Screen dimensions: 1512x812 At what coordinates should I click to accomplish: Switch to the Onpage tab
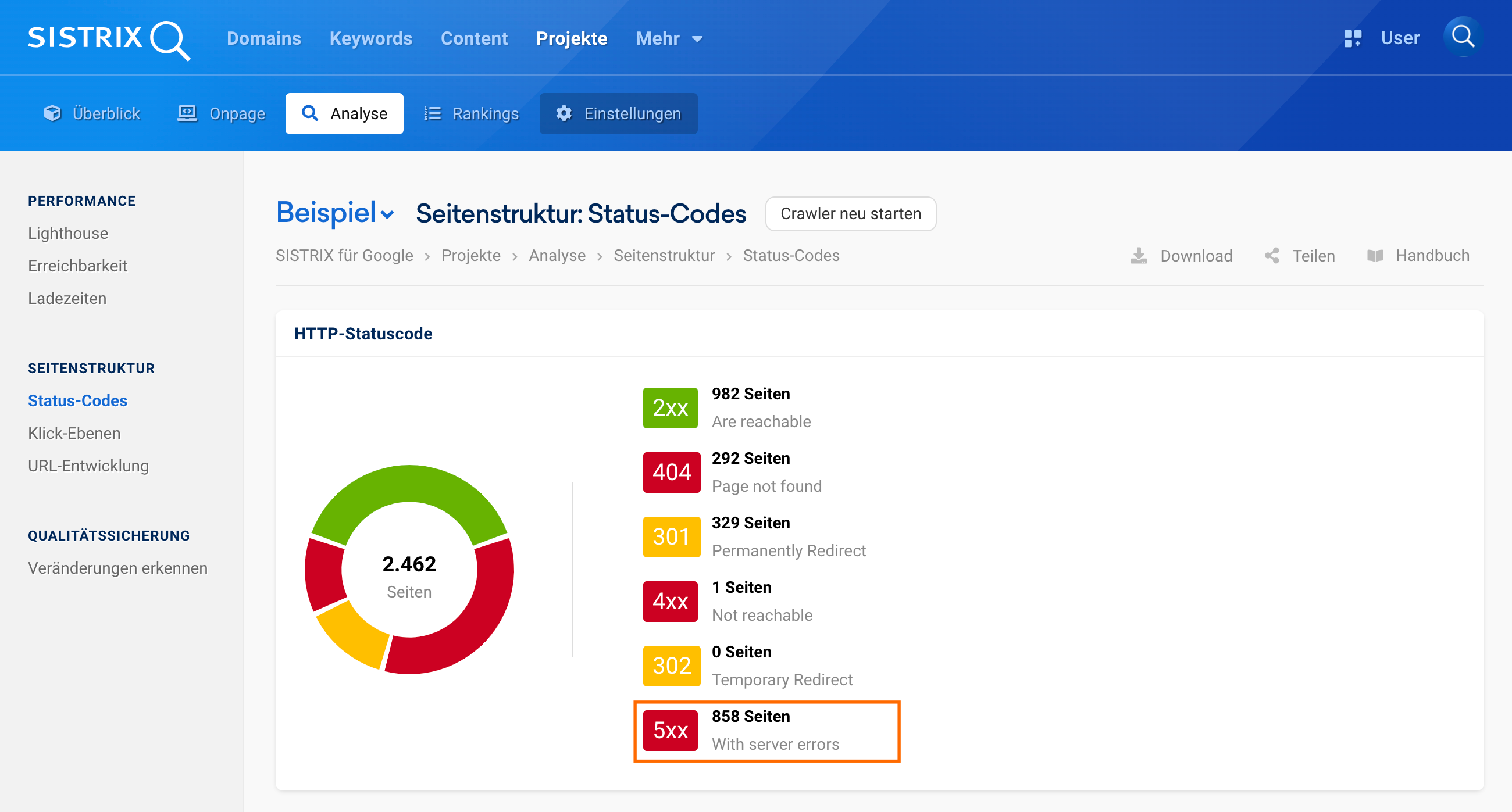(x=222, y=114)
